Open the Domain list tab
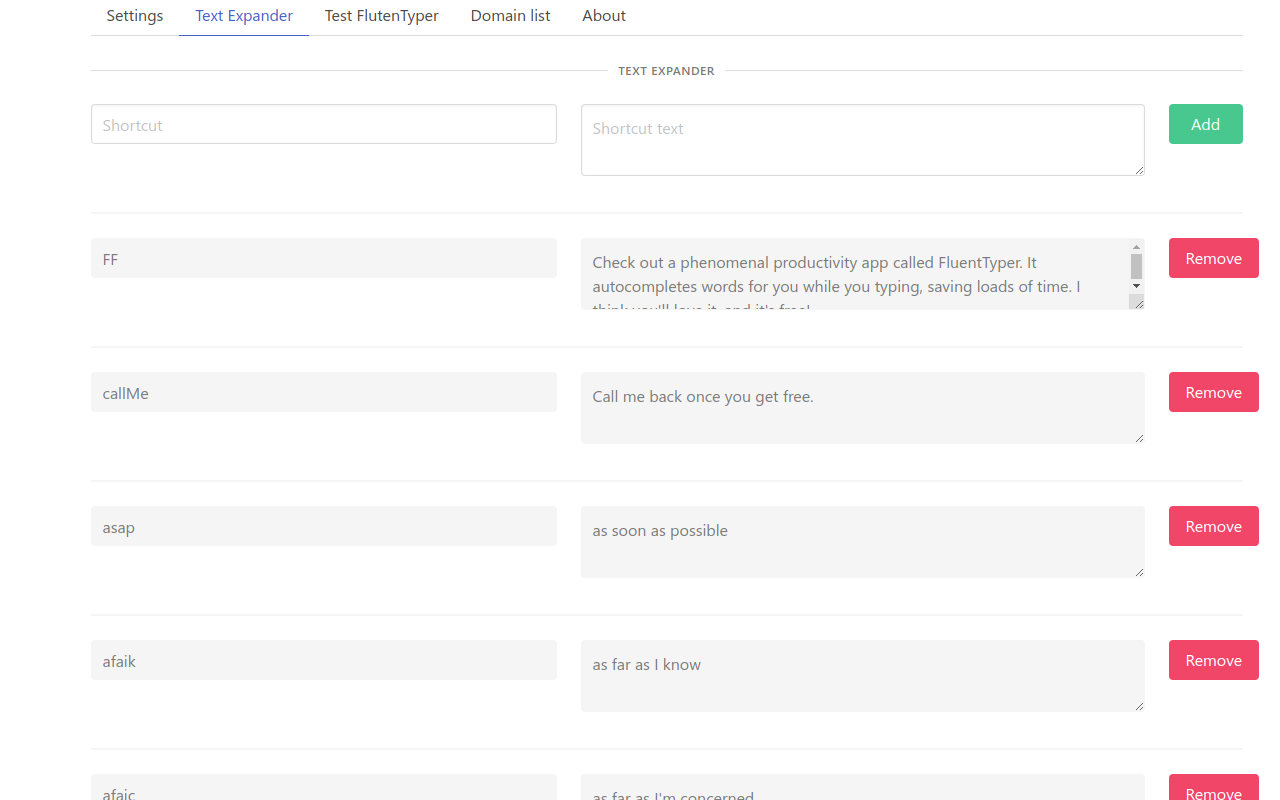 tap(510, 15)
